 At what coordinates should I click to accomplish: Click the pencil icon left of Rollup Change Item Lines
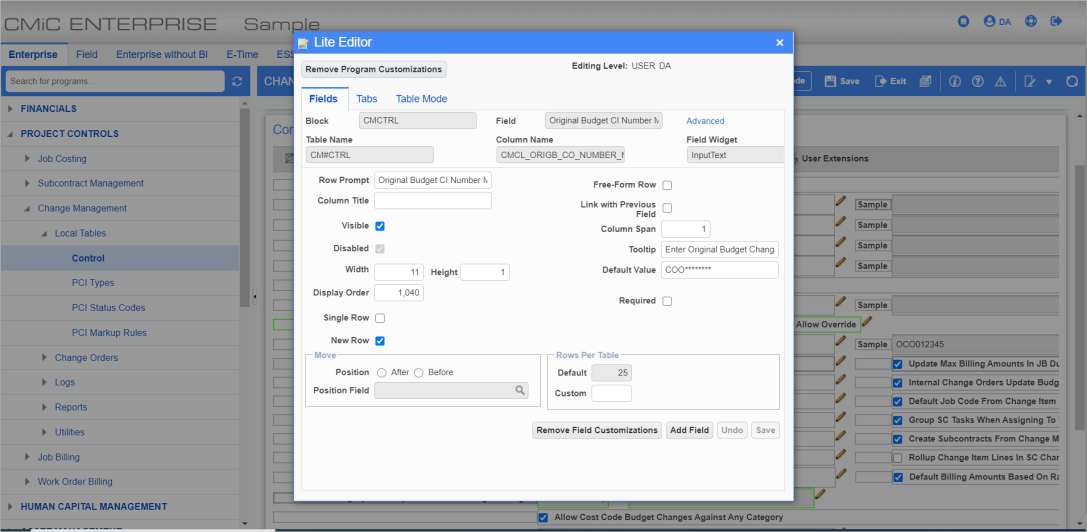coord(841,454)
